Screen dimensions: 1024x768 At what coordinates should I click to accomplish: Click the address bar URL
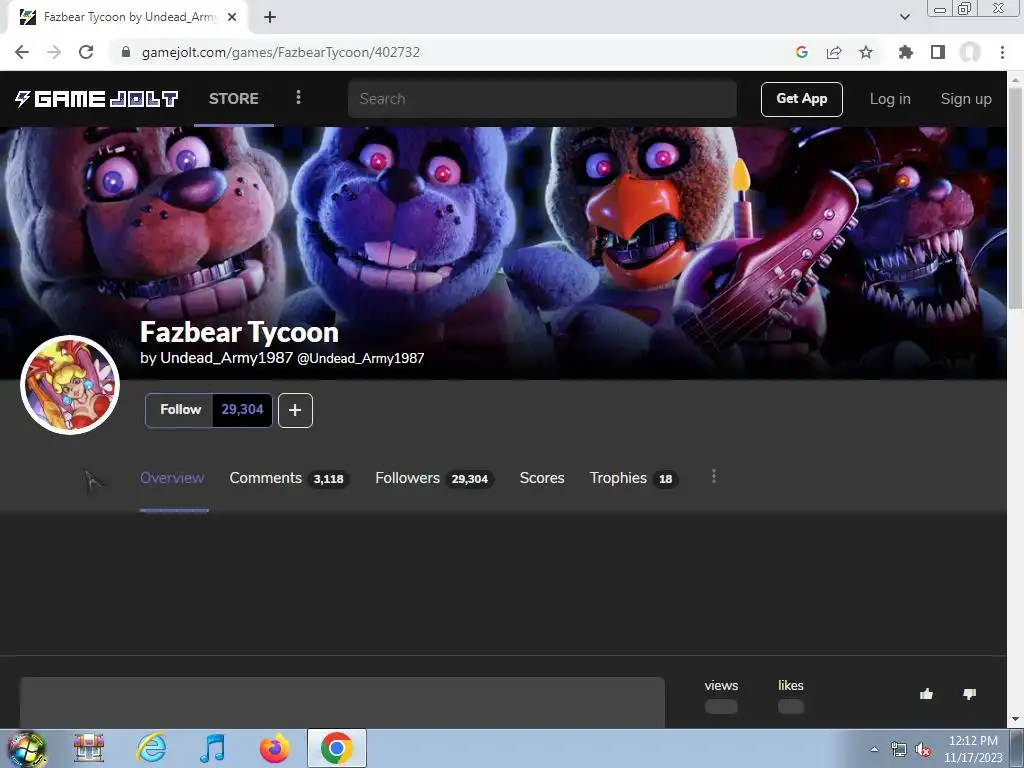coord(281,52)
